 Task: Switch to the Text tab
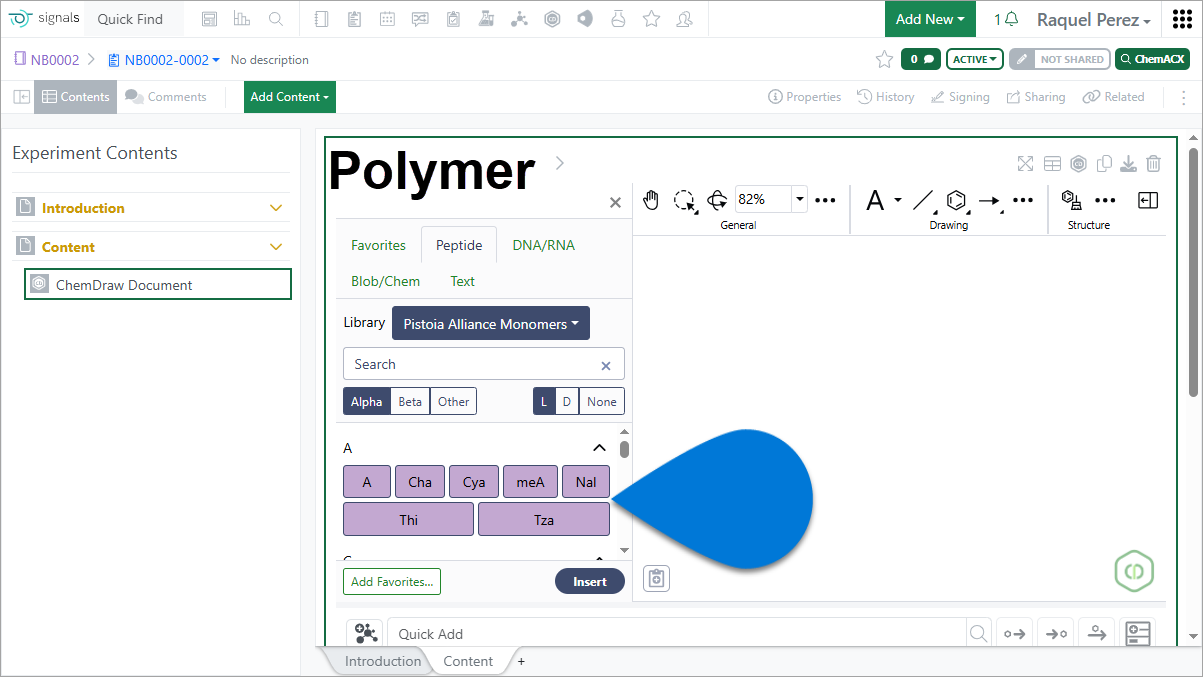click(x=462, y=281)
